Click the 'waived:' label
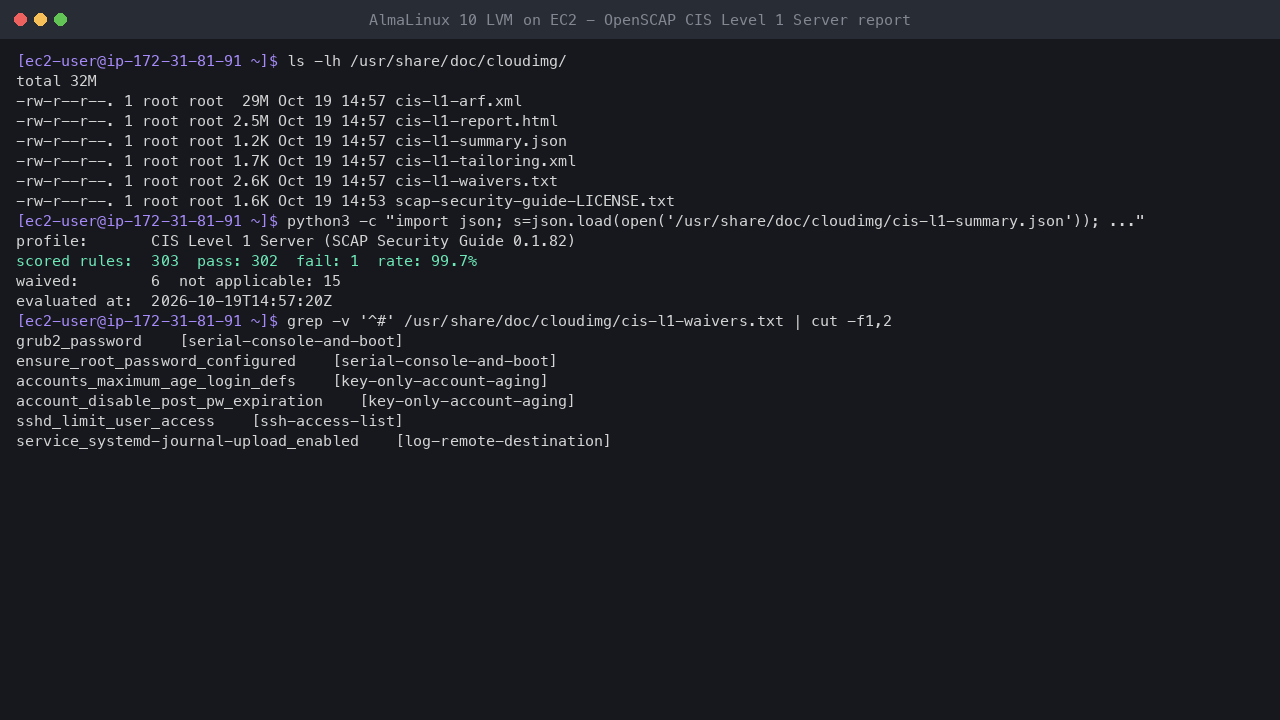The width and height of the screenshot is (1280, 720). pos(47,281)
